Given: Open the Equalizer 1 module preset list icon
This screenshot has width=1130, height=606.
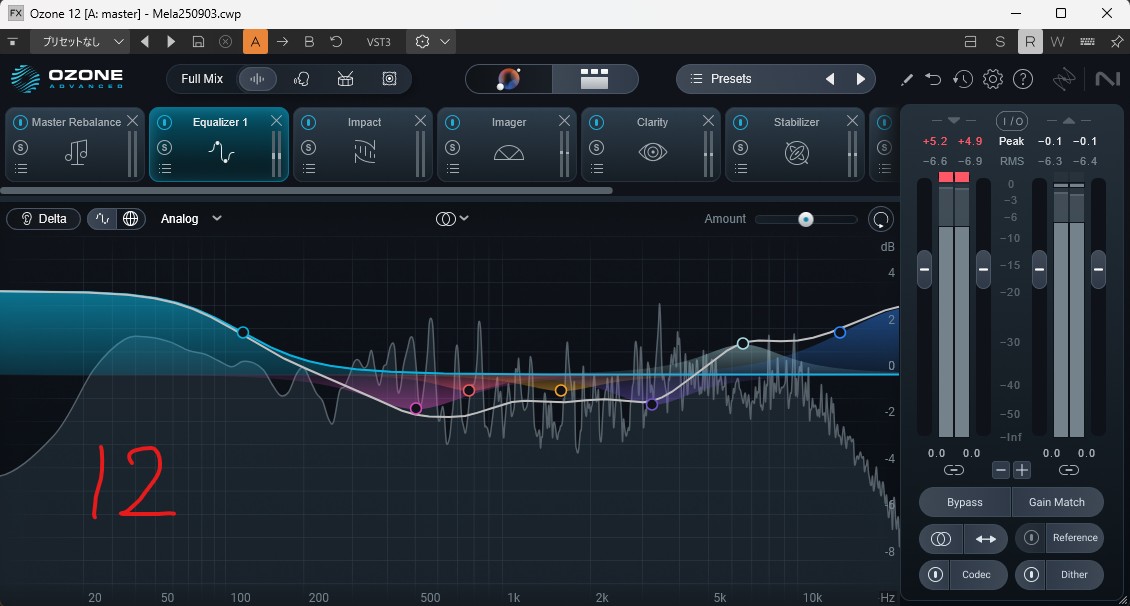Looking at the screenshot, I should (x=165, y=169).
